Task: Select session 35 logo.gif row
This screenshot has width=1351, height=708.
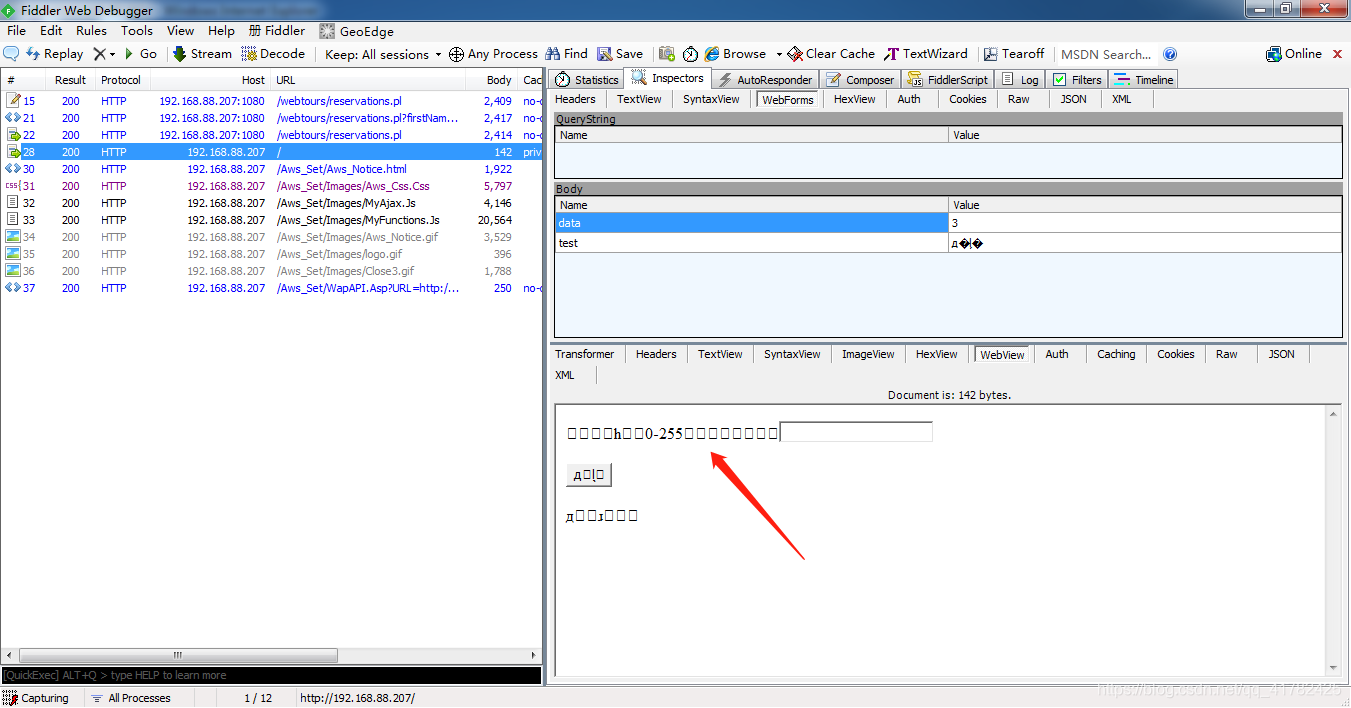Action: (271, 254)
